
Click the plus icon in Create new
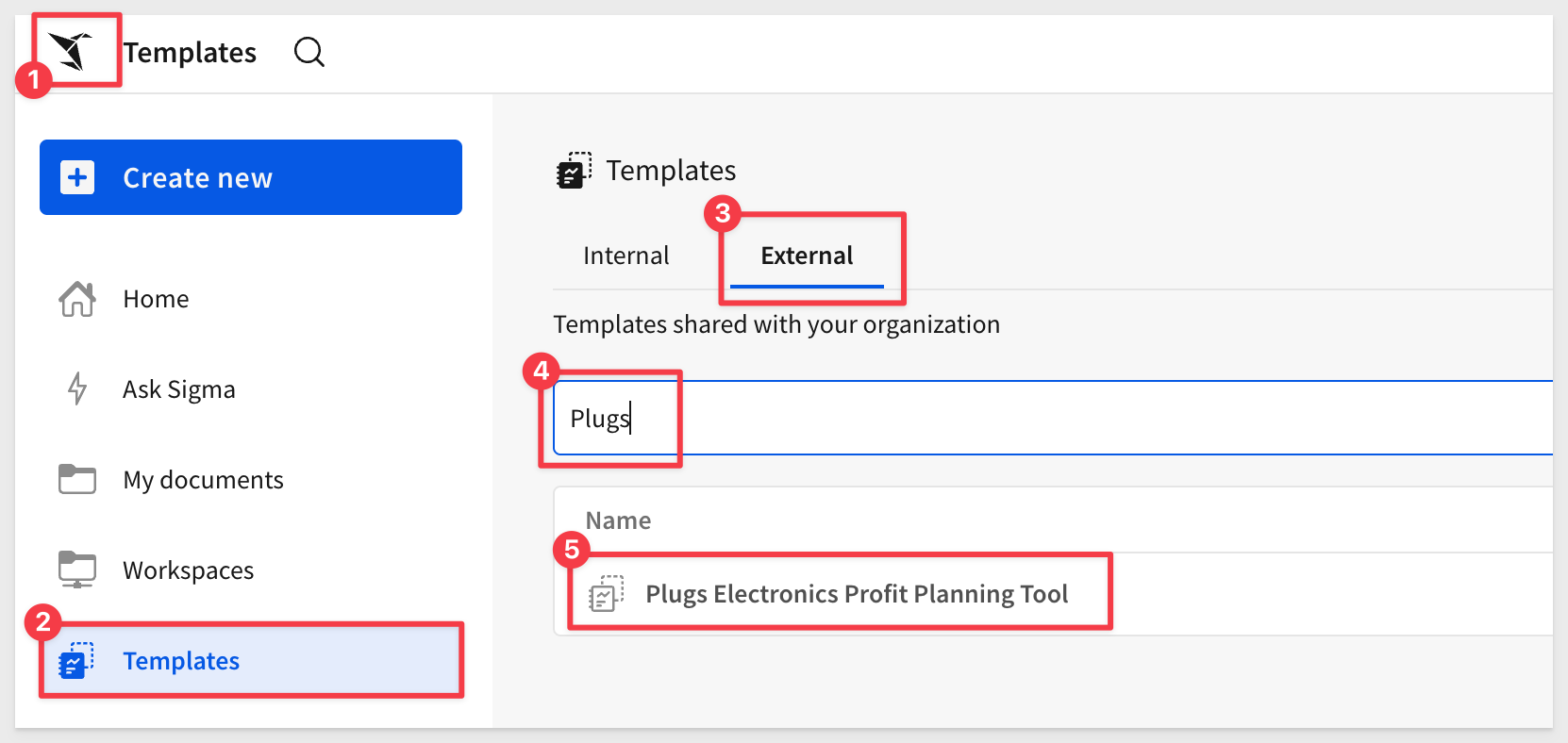(x=77, y=177)
